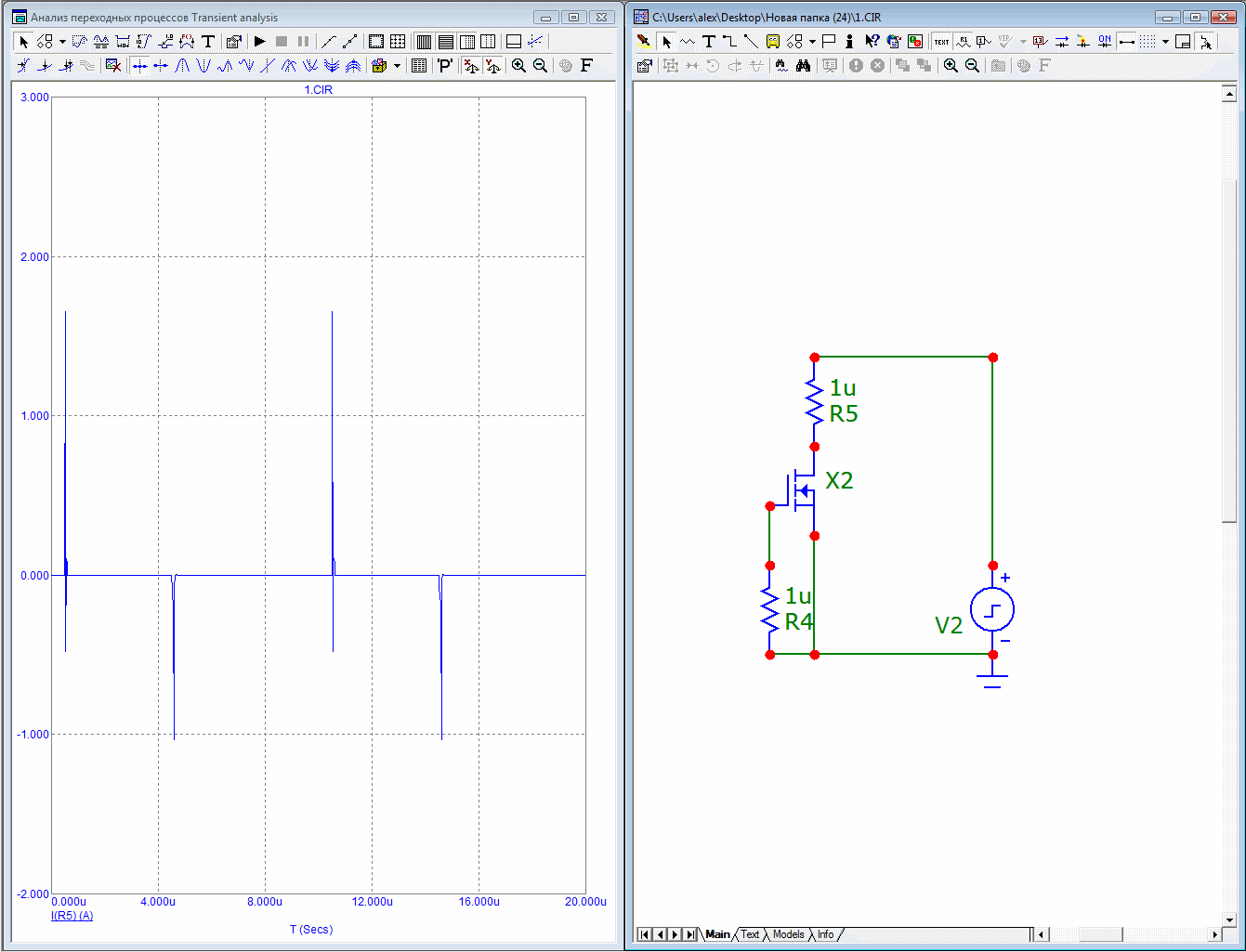The width and height of the screenshot is (1246, 952).
Task: Zoom in on the transient analysis plot
Action: [x=518, y=66]
